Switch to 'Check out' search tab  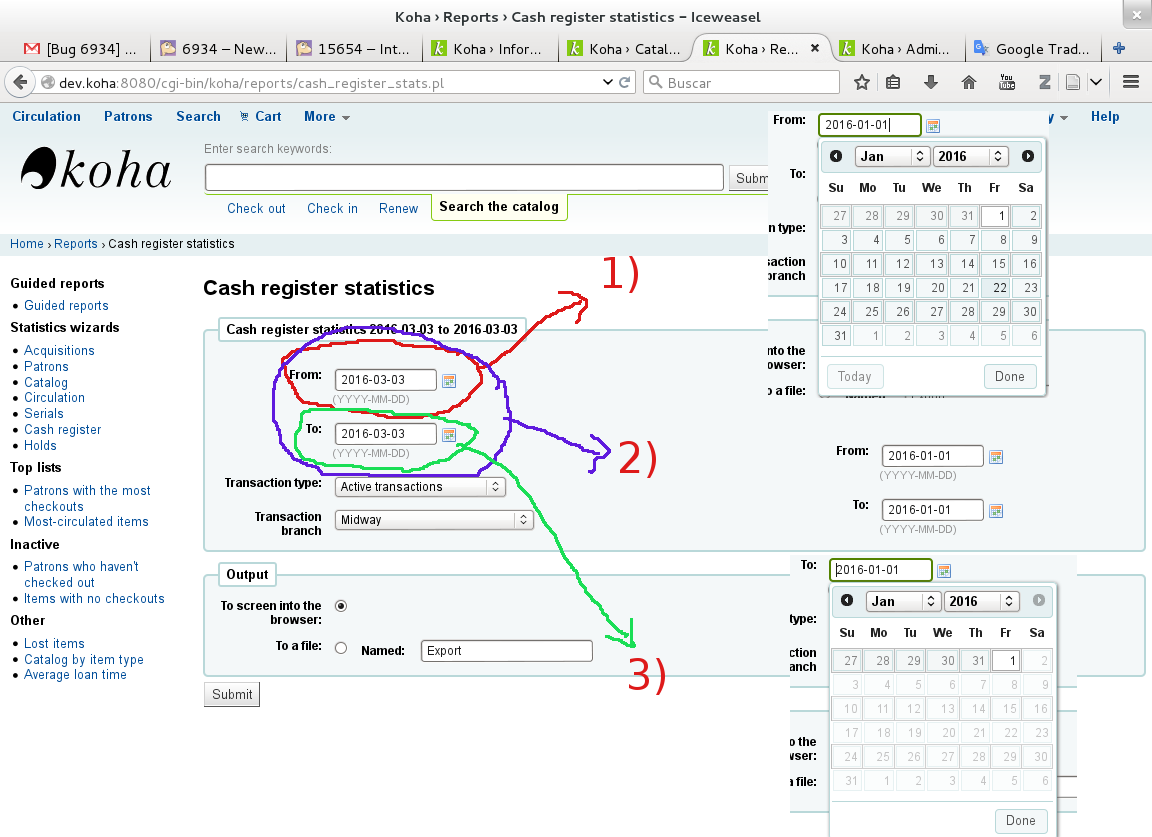pos(256,208)
